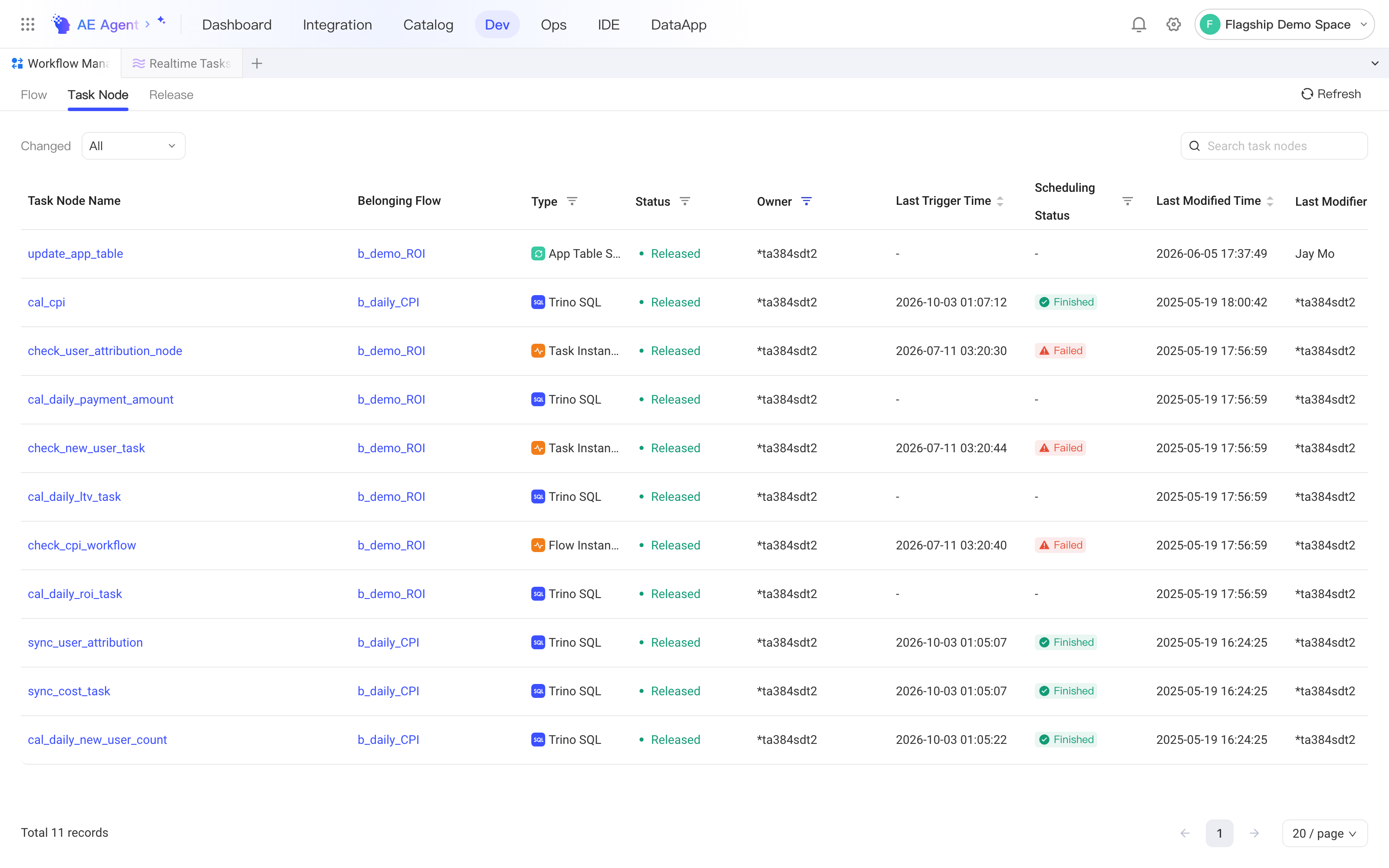Open the update_app_table task node link
The height and width of the screenshot is (868, 1389).
pos(75,254)
